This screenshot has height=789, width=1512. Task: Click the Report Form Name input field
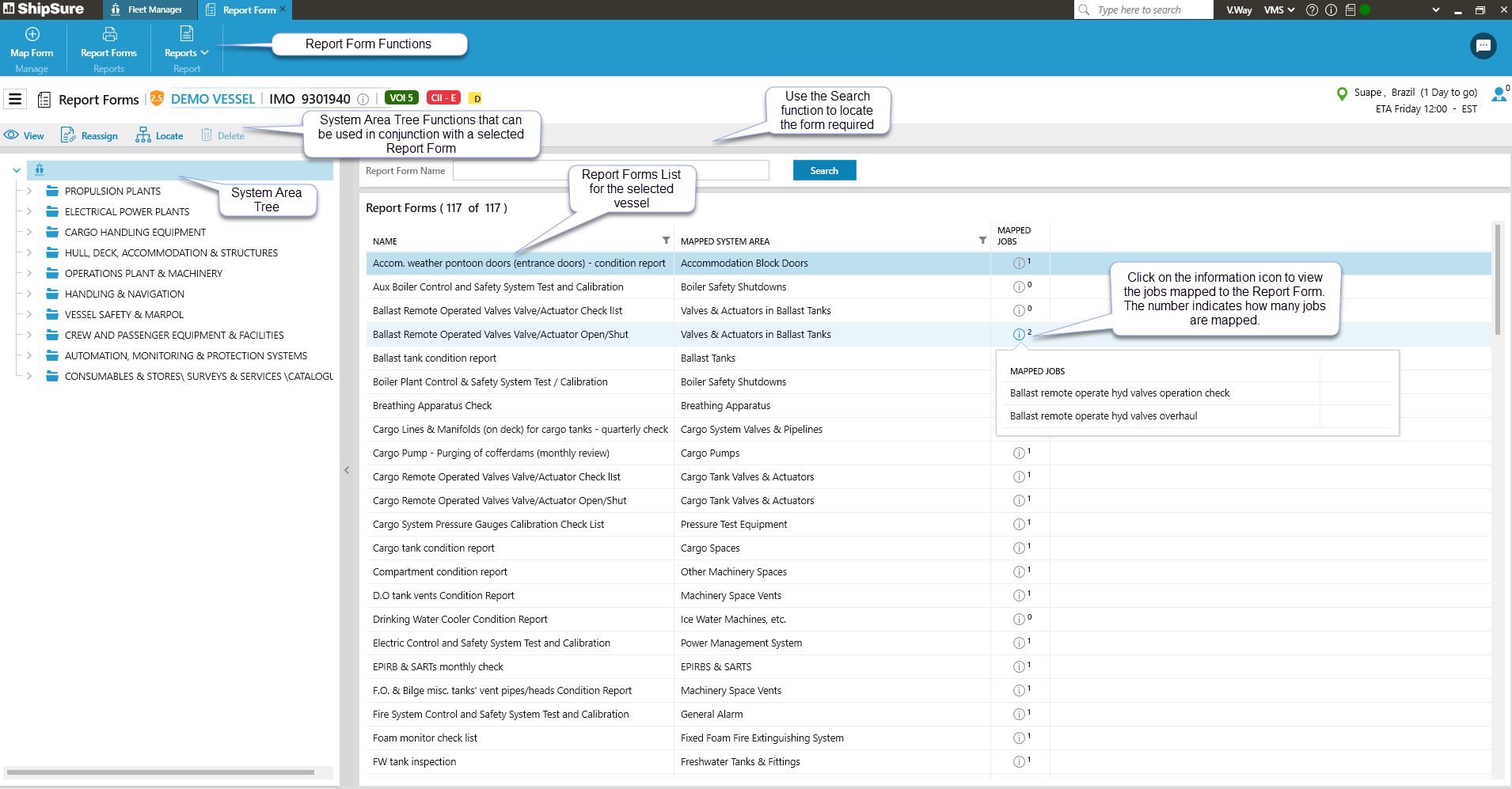(x=610, y=170)
